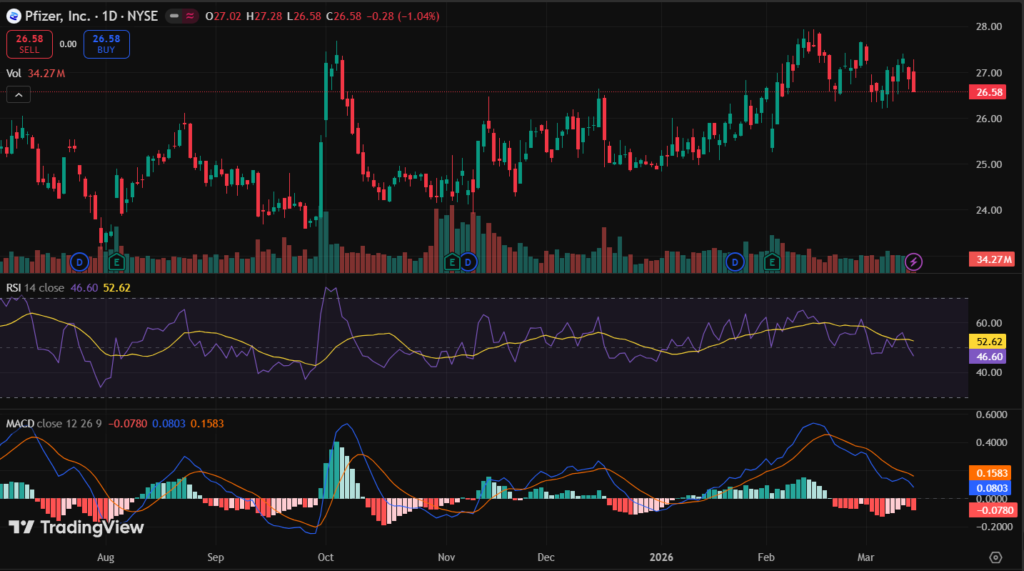Image resolution: width=1024 pixels, height=571 pixels.
Task: Click the yellow 52.62 RSI value label
Action: 989,341
